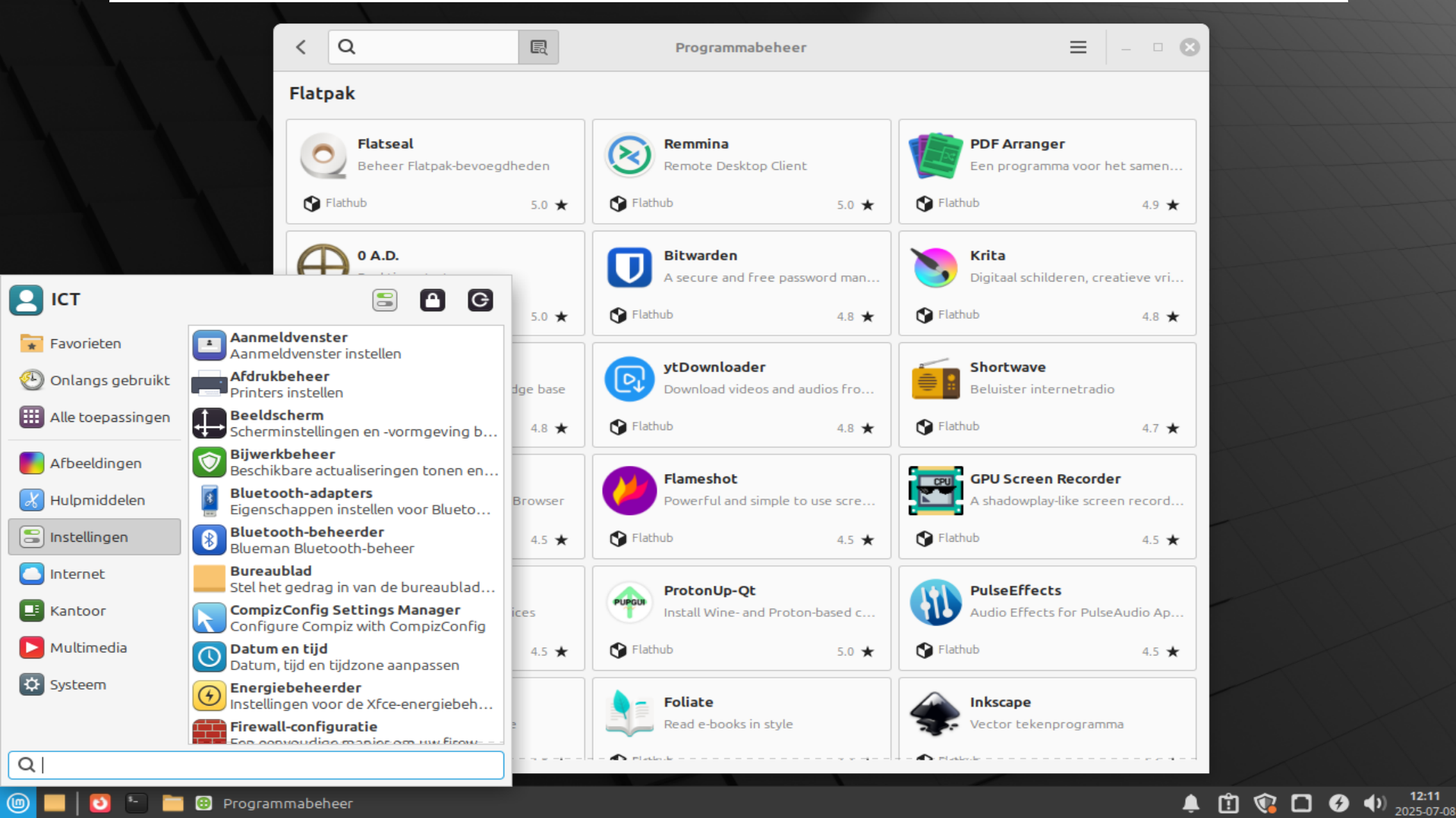Open the Inkscape app icon
The height and width of the screenshot is (818, 1456).
(x=935, y=713)
